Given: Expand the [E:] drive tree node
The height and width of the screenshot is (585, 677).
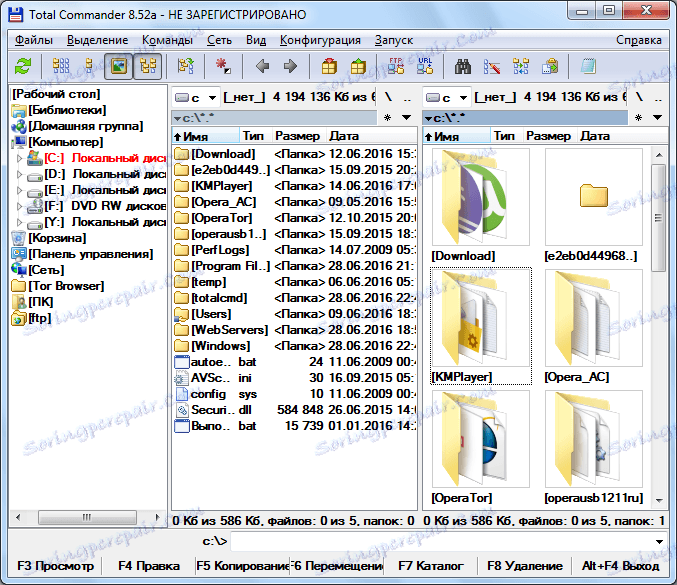Looking at the screenshot, I should tap(19, 190).
